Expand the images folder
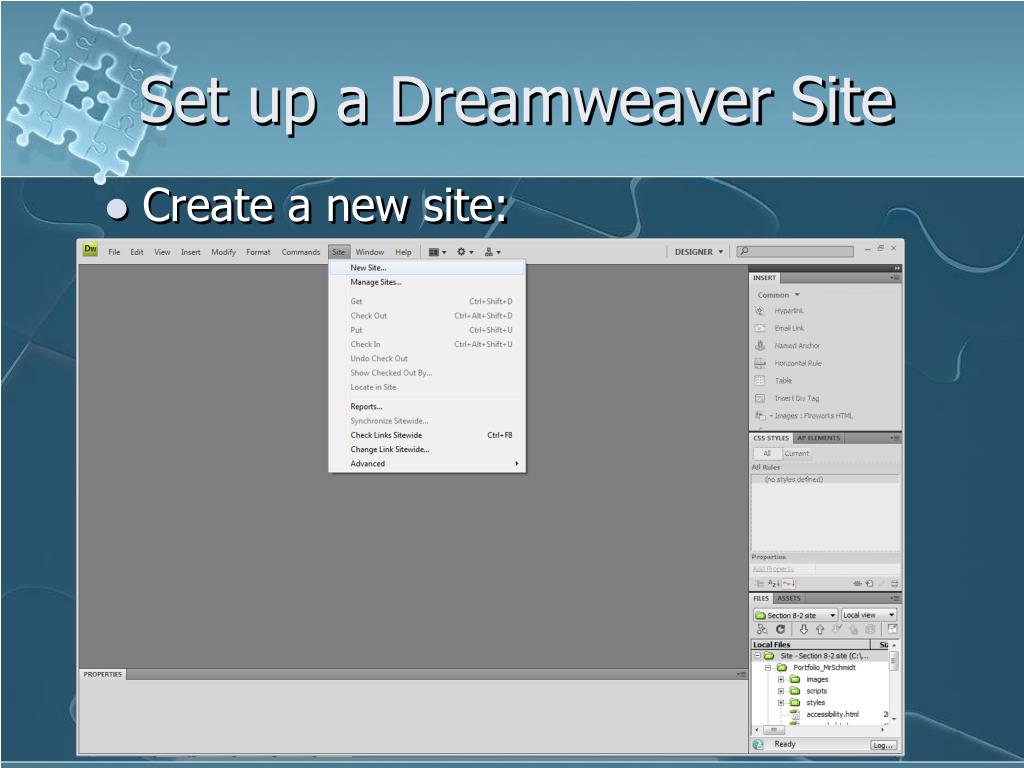The width and height of the screenshot is (1024, 768). [781, 679]
